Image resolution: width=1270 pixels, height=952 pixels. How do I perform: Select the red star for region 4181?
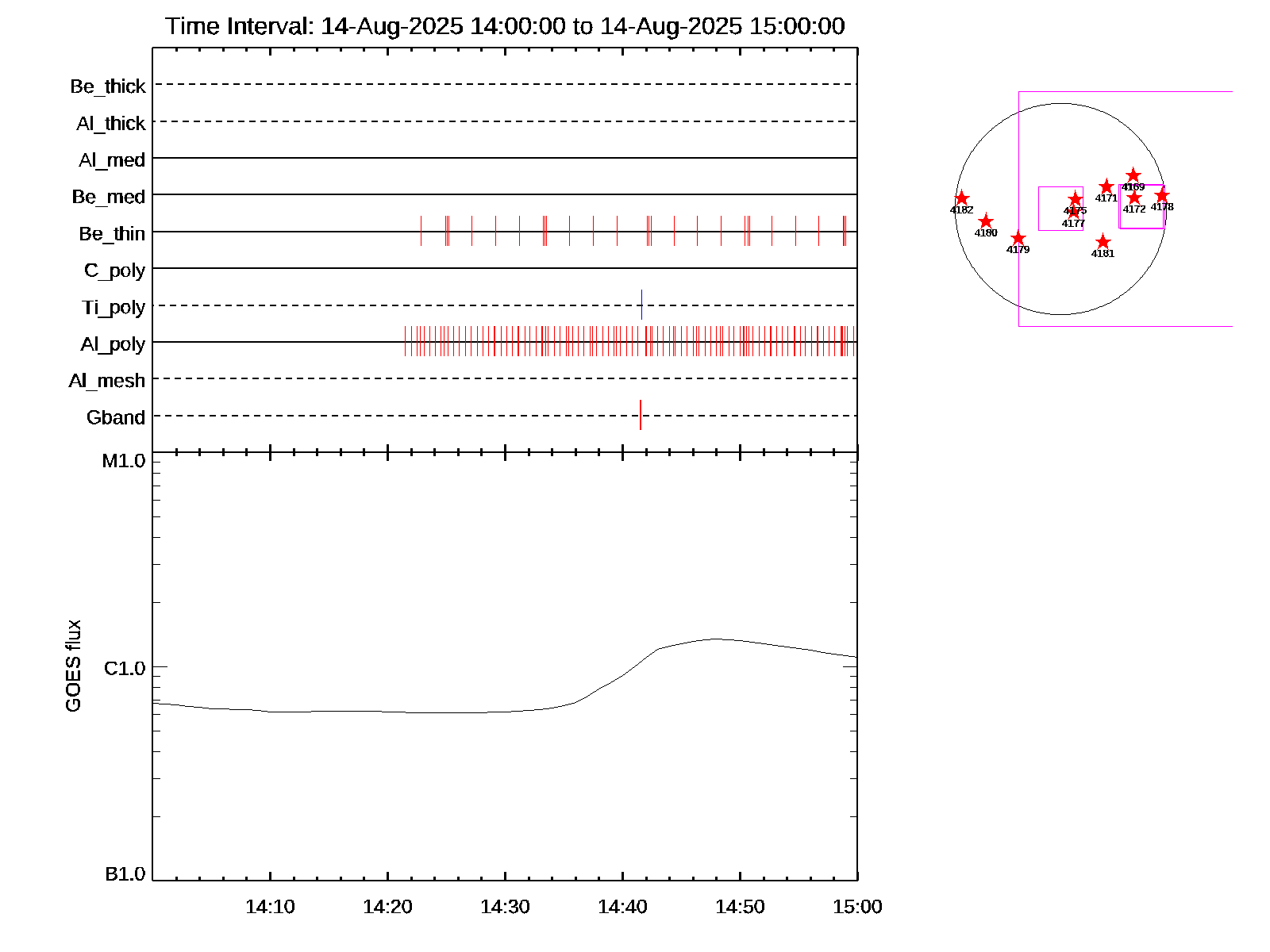point(1103,242)
